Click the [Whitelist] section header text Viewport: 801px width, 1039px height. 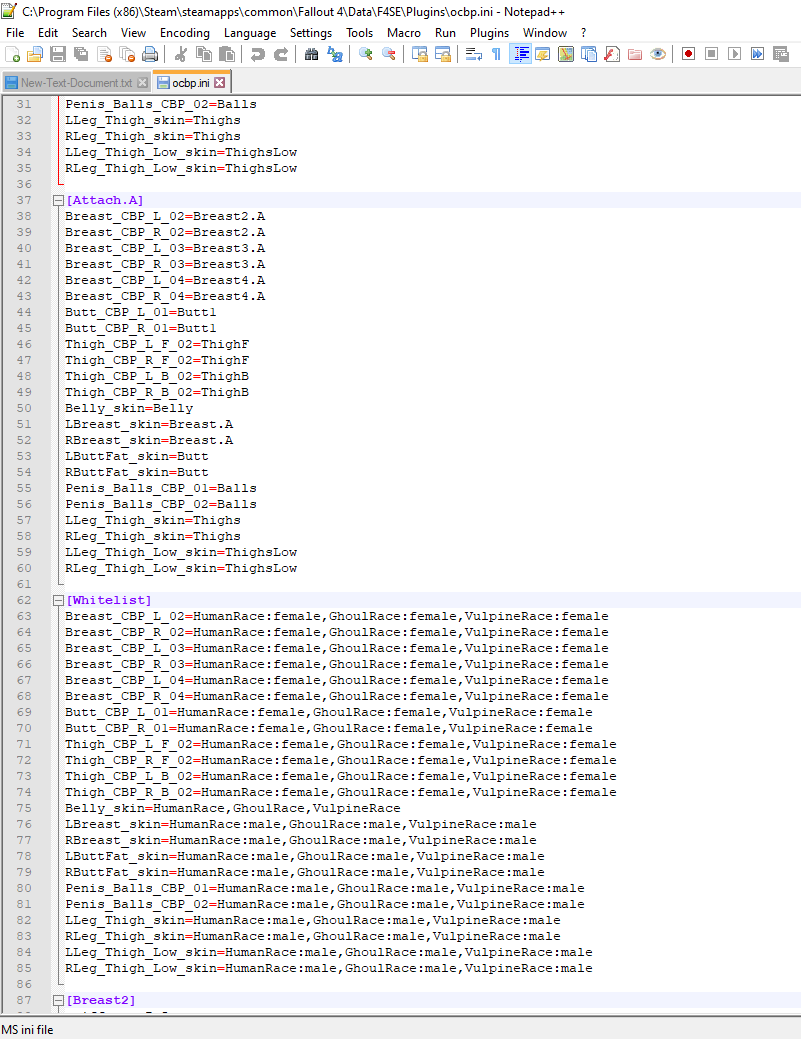109,600
